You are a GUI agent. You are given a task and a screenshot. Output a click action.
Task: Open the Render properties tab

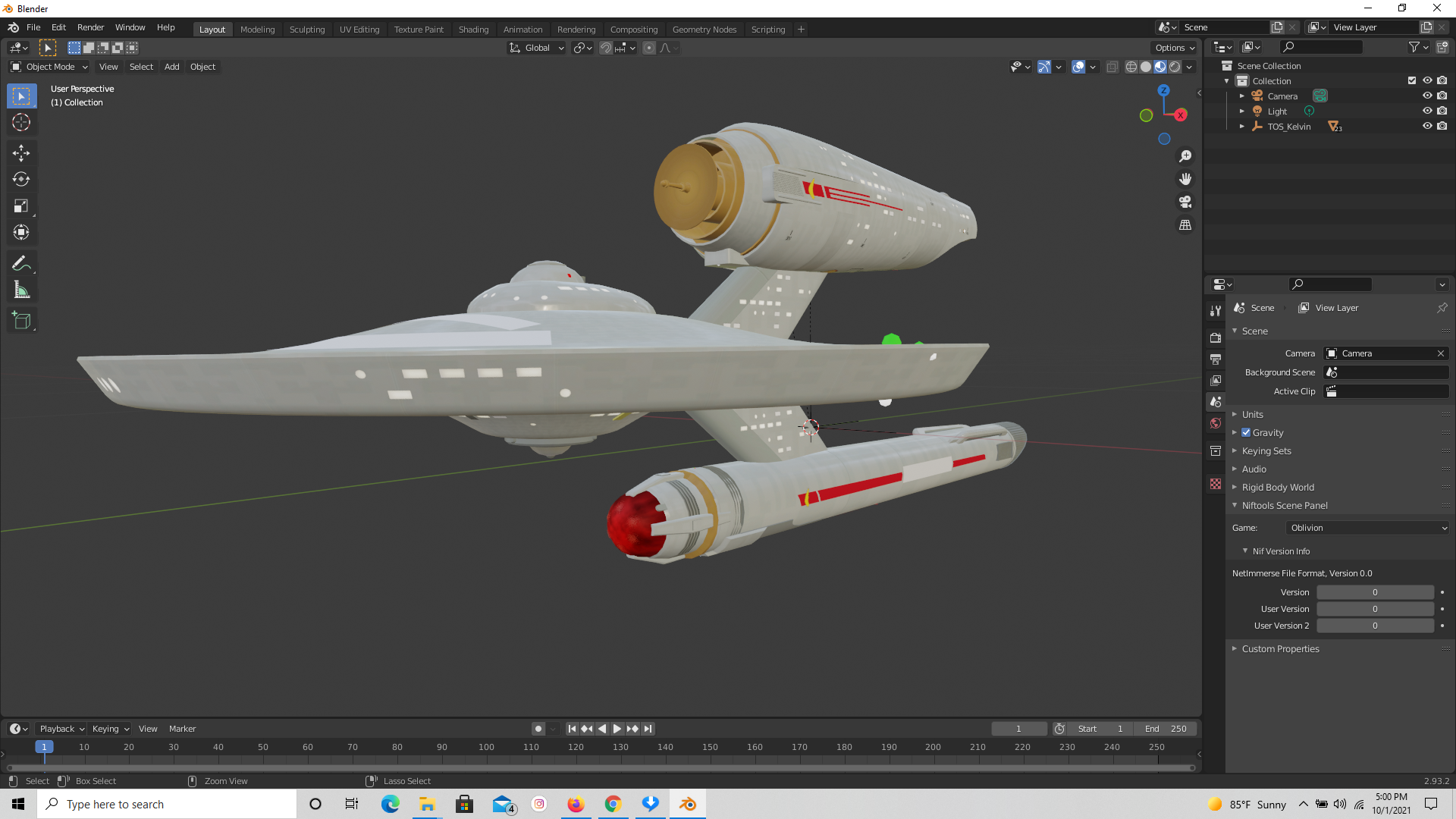[x=1216, y=337]
